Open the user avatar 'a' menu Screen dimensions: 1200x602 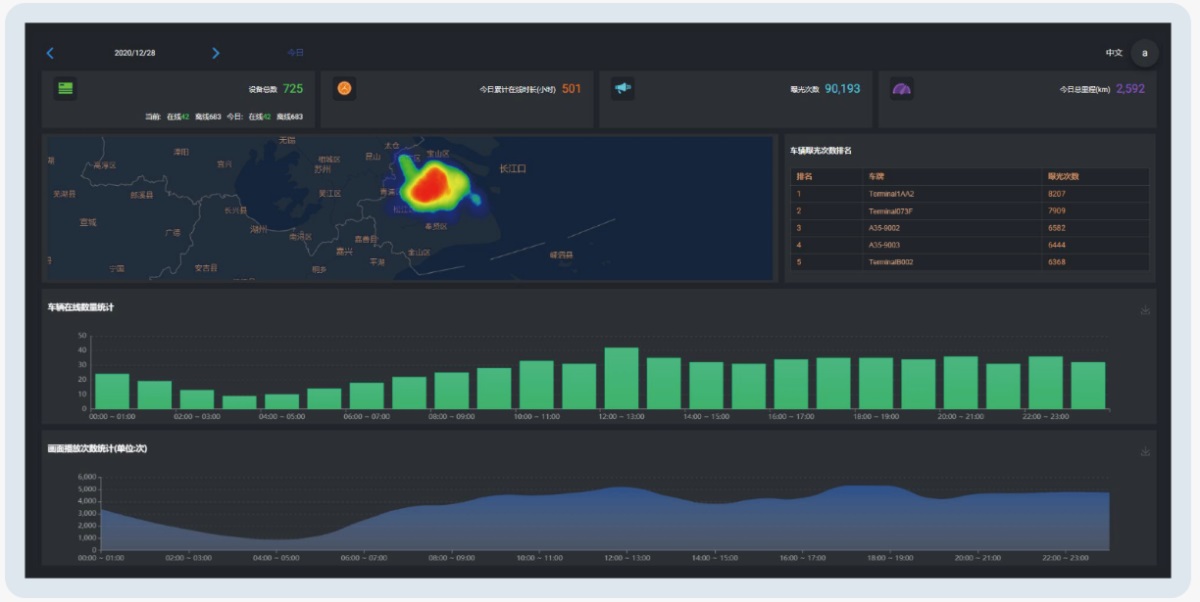point(1144,53)
